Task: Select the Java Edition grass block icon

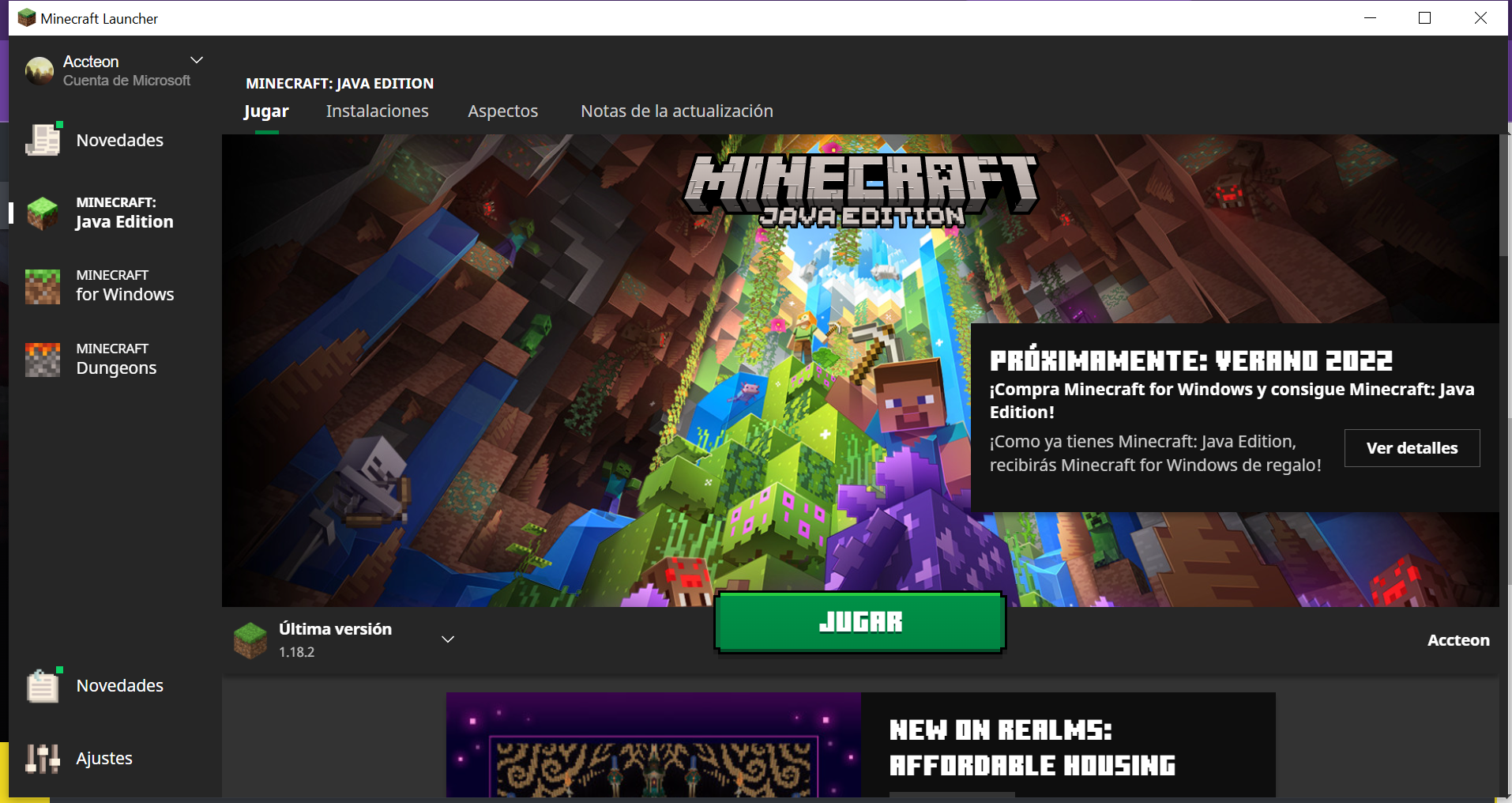Action: pos(43,213)
